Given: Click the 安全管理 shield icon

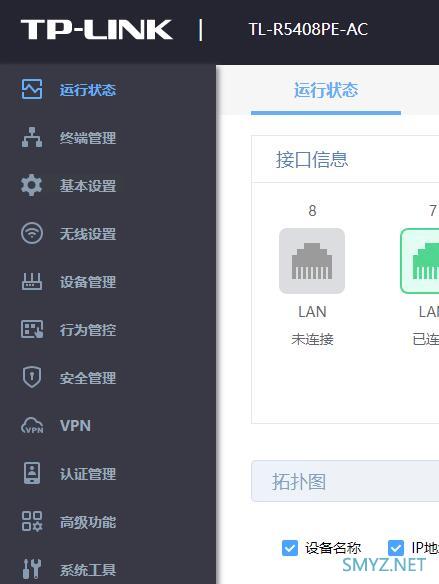Looking at the screenshot, I should (x=32, y=377).
